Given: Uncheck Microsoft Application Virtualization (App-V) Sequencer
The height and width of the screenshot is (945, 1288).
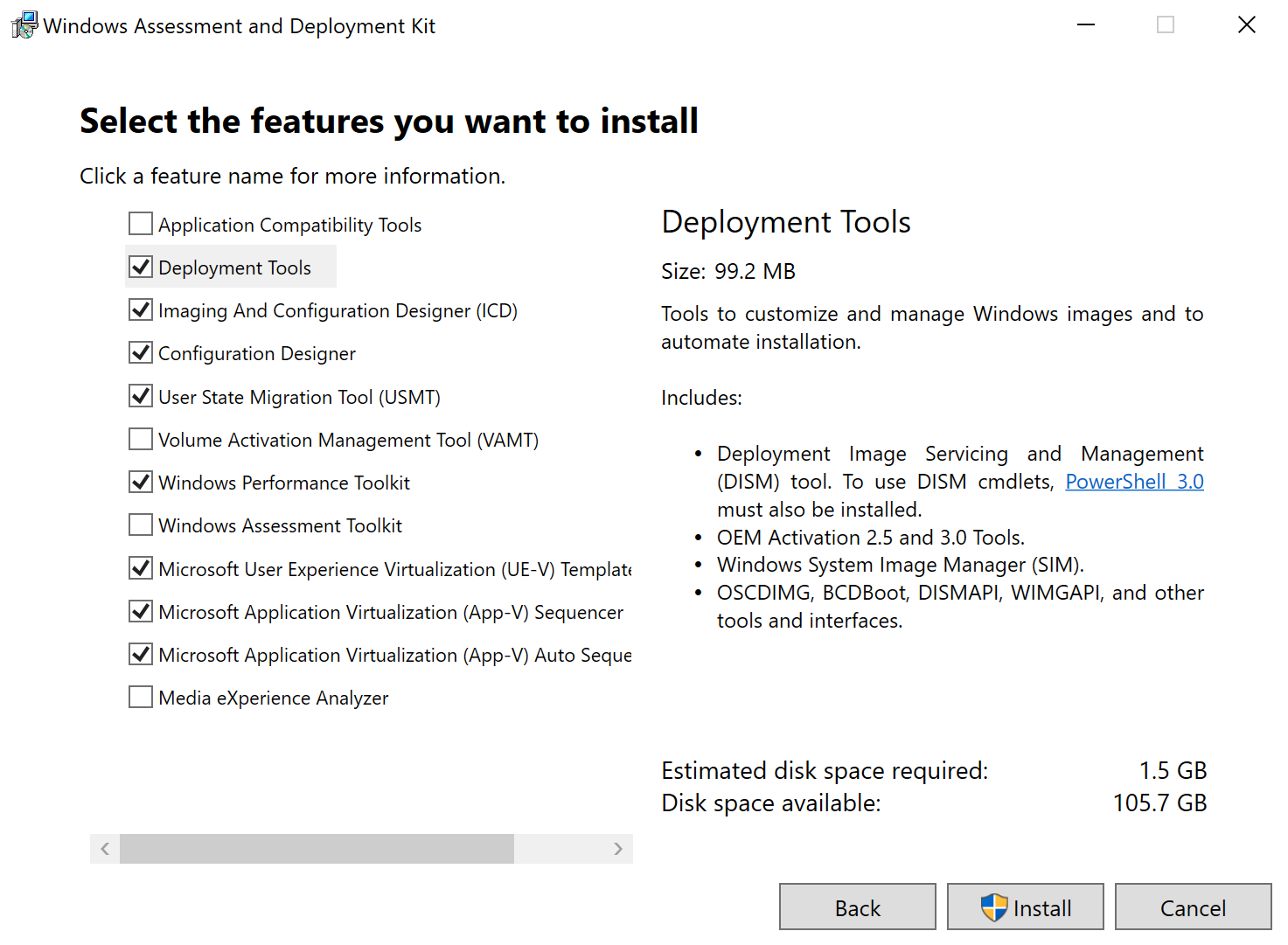Looking at the screenshot, I should click(x=140, y=611).
